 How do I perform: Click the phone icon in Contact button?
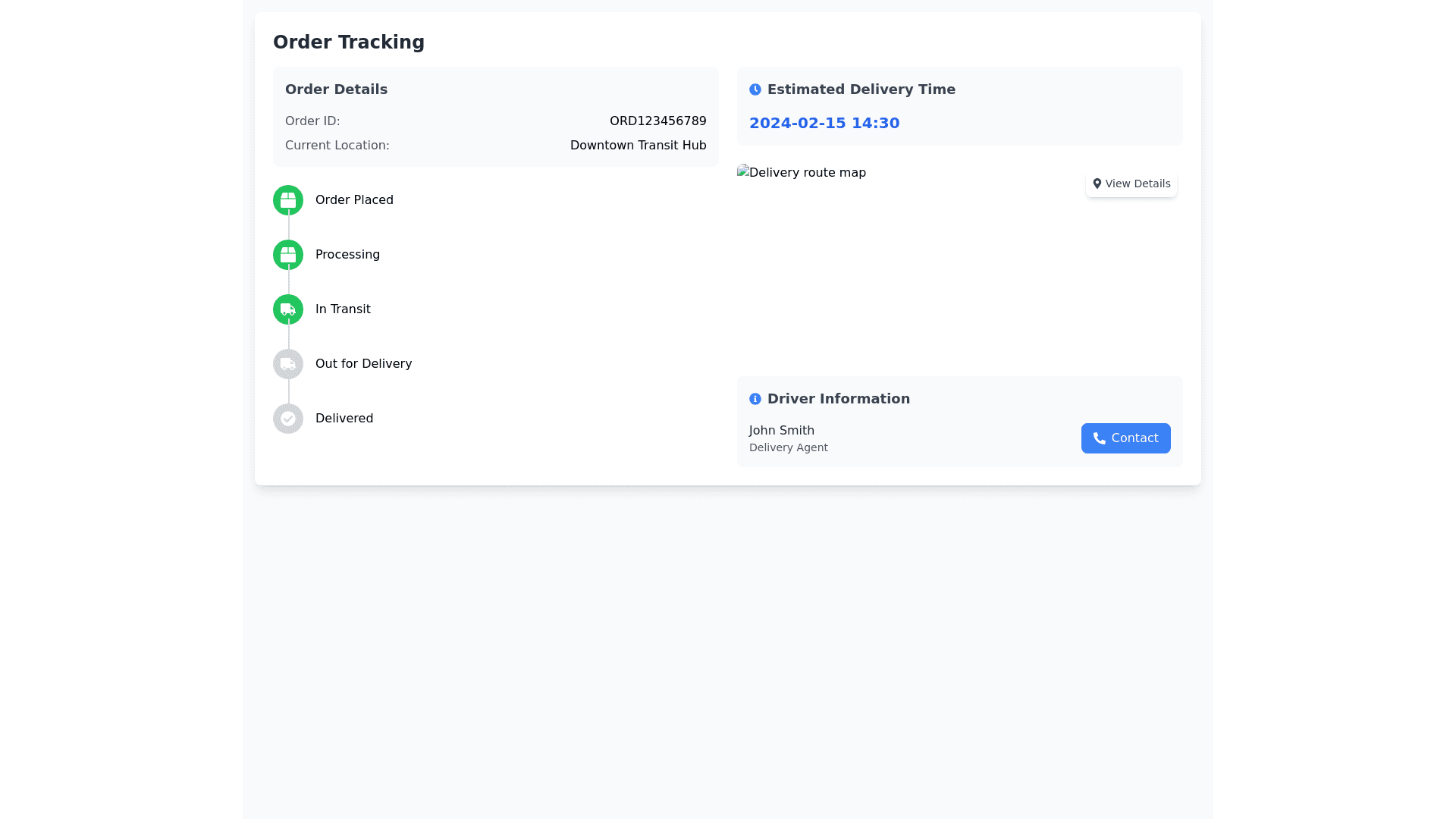[x=1099, y=438]
